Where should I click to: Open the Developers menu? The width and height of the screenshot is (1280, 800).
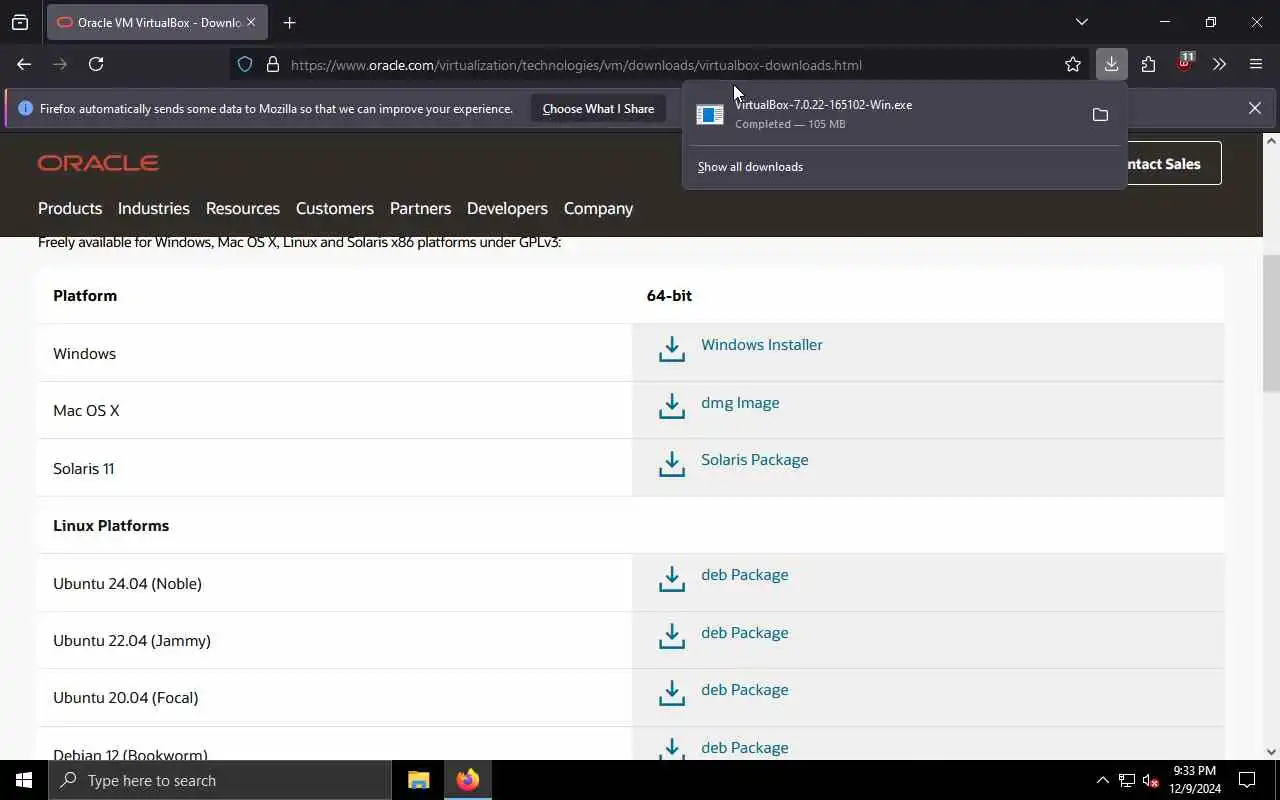click(507, 208)
